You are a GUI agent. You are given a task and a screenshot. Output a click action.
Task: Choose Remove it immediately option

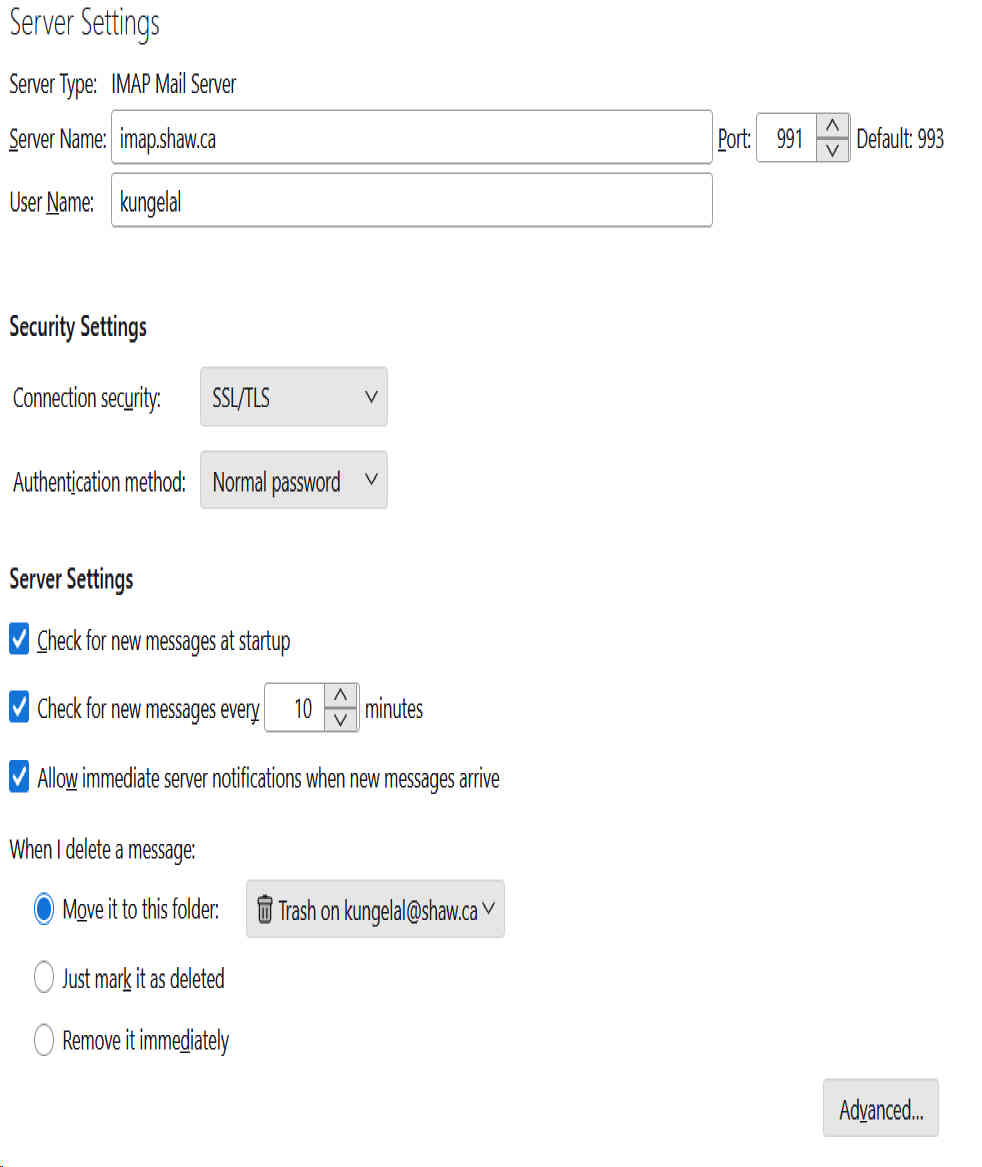44,1040
